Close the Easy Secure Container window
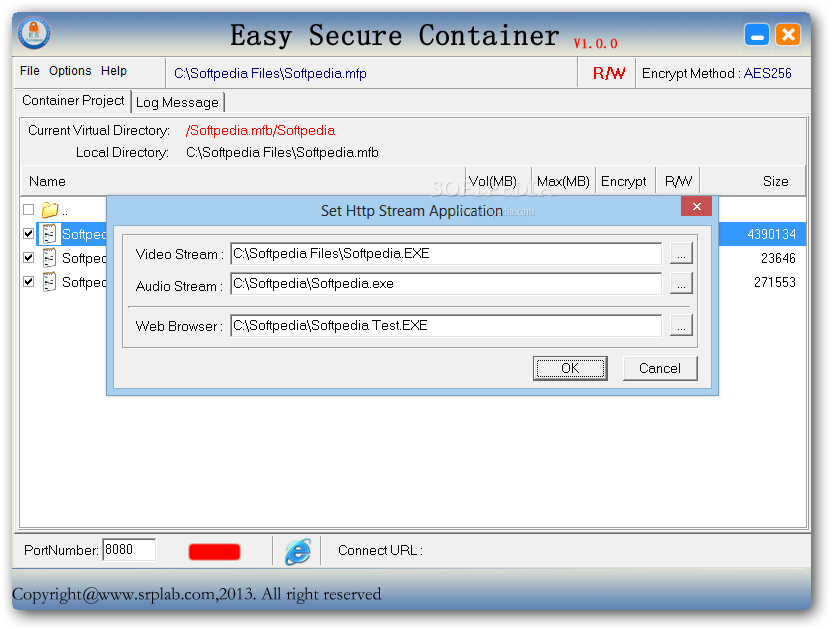Image resolution: width=831 pixels, height=630 pixels. pos(788,35)
